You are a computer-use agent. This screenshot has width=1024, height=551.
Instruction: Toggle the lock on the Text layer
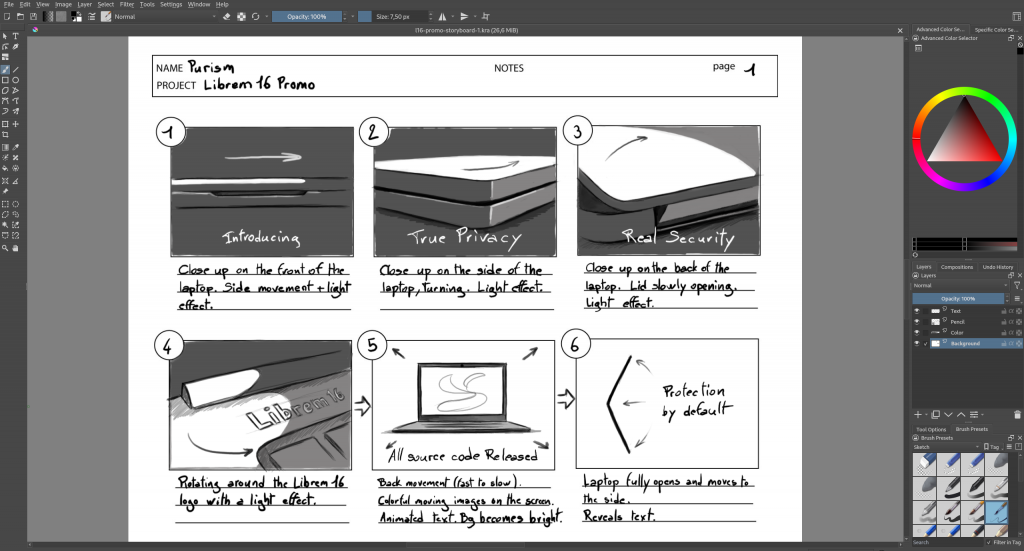pos(1004,311)
